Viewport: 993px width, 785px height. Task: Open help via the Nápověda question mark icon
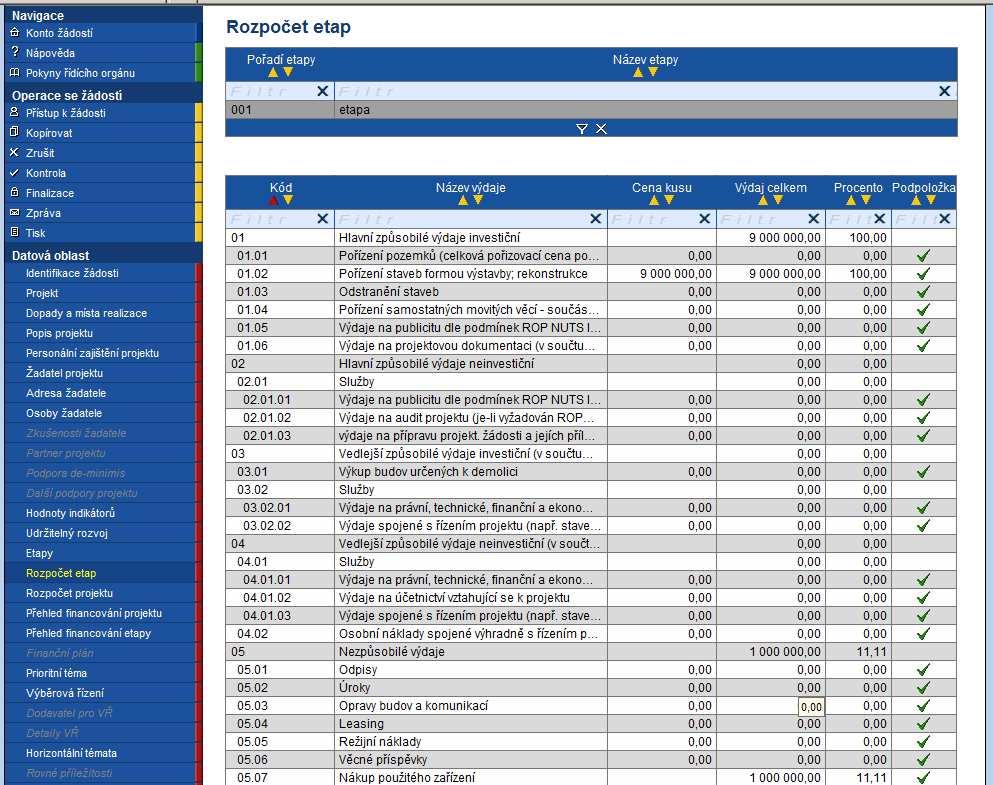point(15,53)
